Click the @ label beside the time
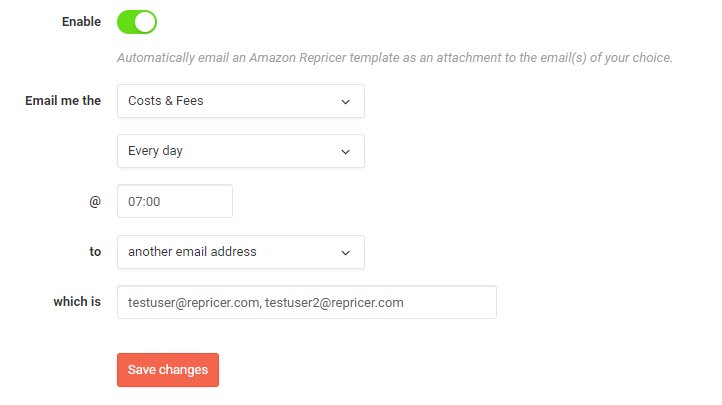Image resolution: width=722 pixels, height=405 pixels. pyautogui.click(x=95, y=201)
